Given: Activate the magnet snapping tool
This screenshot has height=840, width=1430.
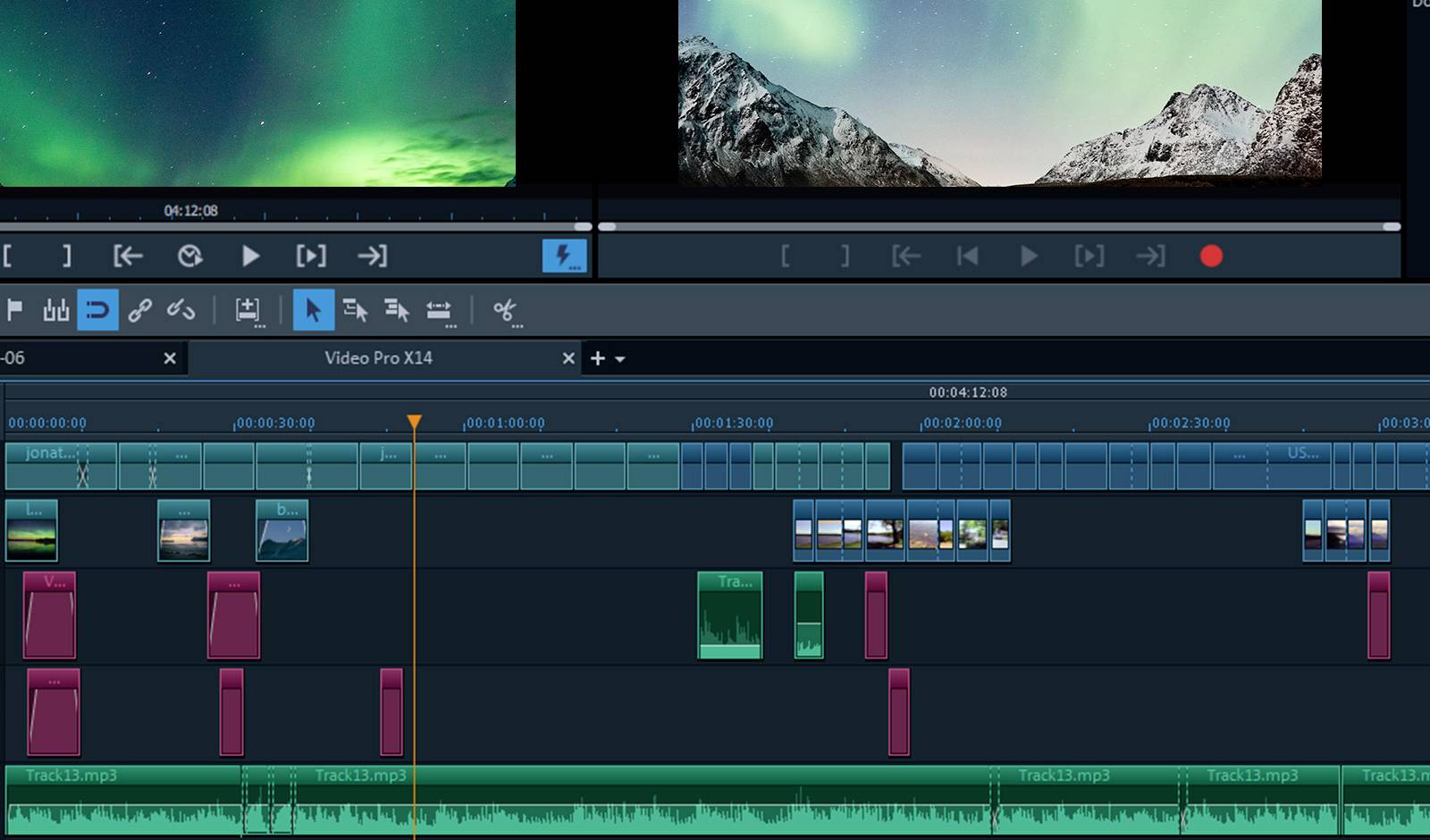Looking at the screenshot, I should (x=98, y=310).
